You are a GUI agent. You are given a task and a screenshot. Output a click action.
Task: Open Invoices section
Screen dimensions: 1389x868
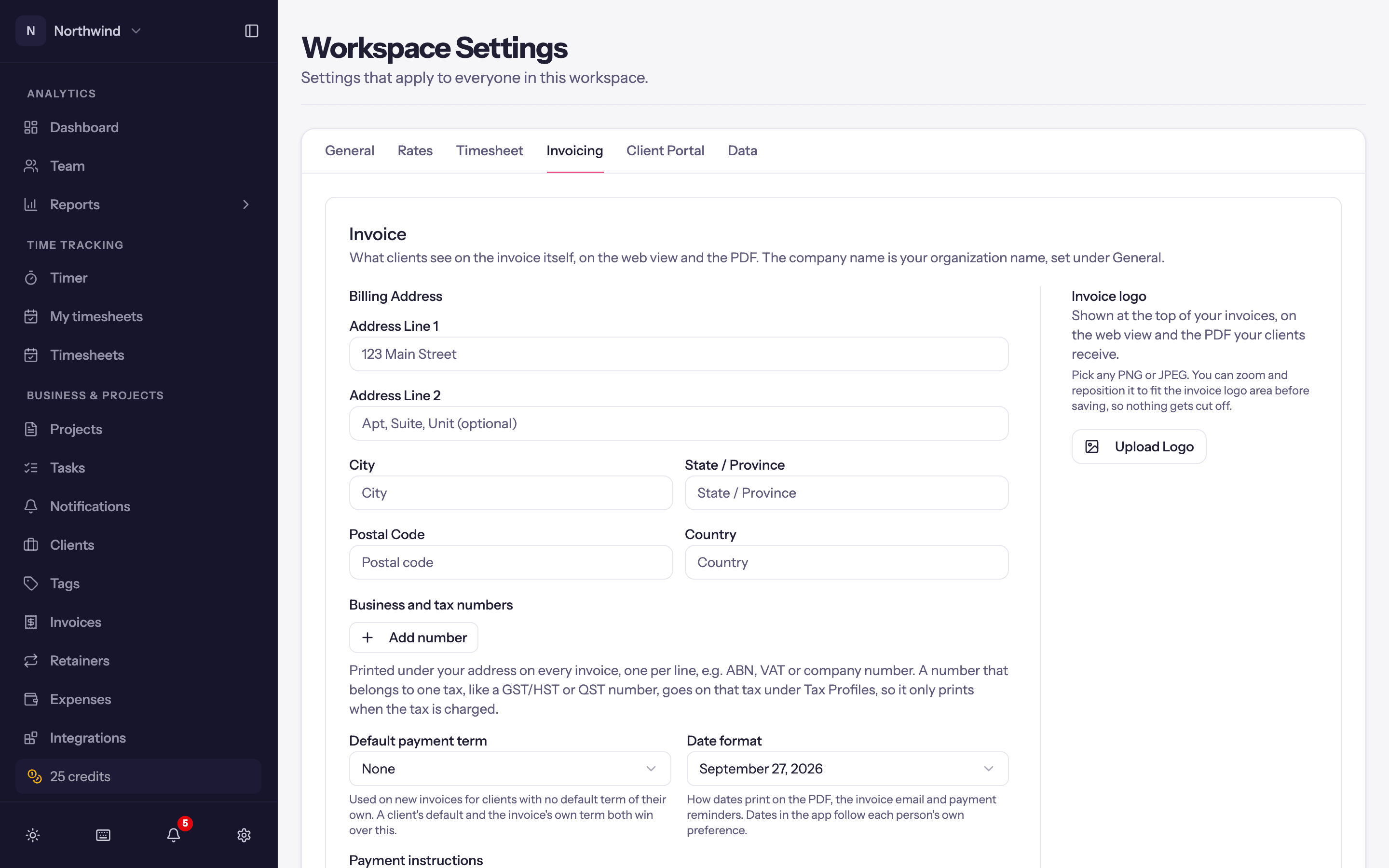138,622
